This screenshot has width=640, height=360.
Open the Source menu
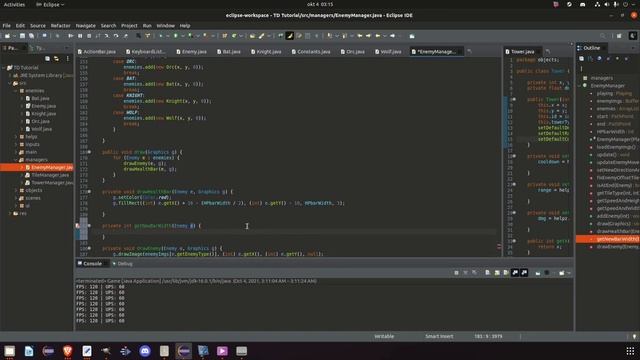click(x=38, y=25)
